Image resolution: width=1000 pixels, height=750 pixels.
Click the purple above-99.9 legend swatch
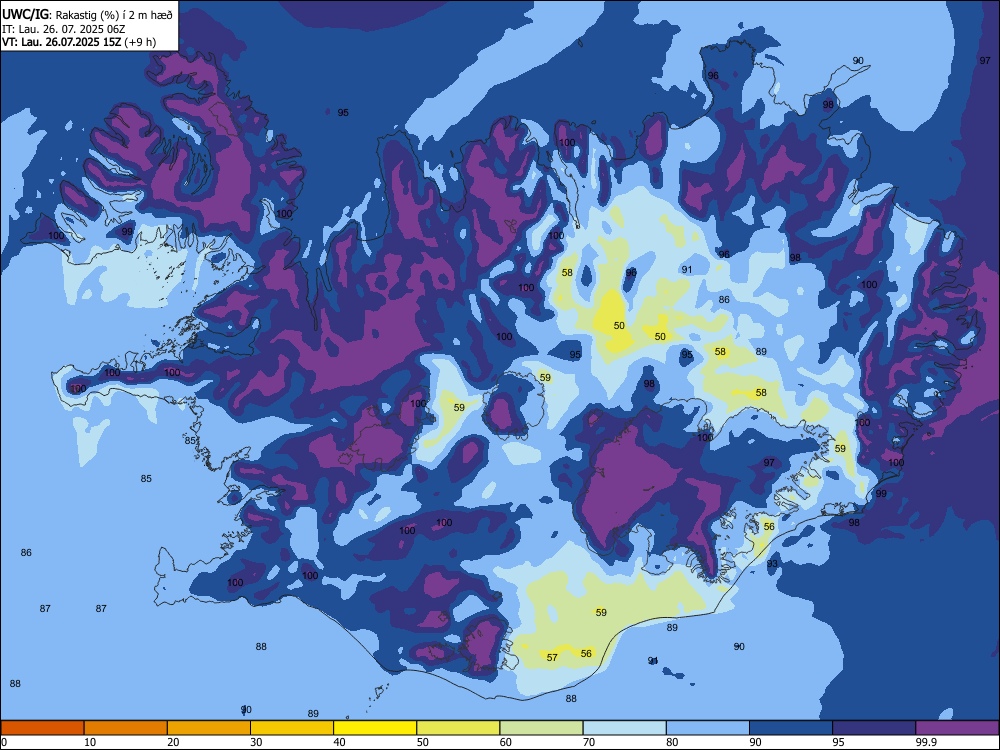coord(957,728)
